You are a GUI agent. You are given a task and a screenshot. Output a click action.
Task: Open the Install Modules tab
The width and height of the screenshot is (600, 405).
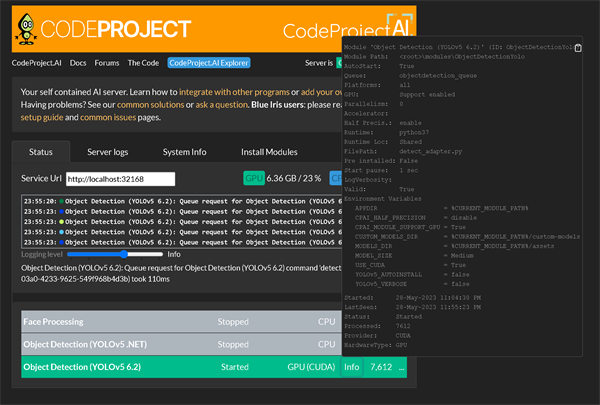[269, 152]
